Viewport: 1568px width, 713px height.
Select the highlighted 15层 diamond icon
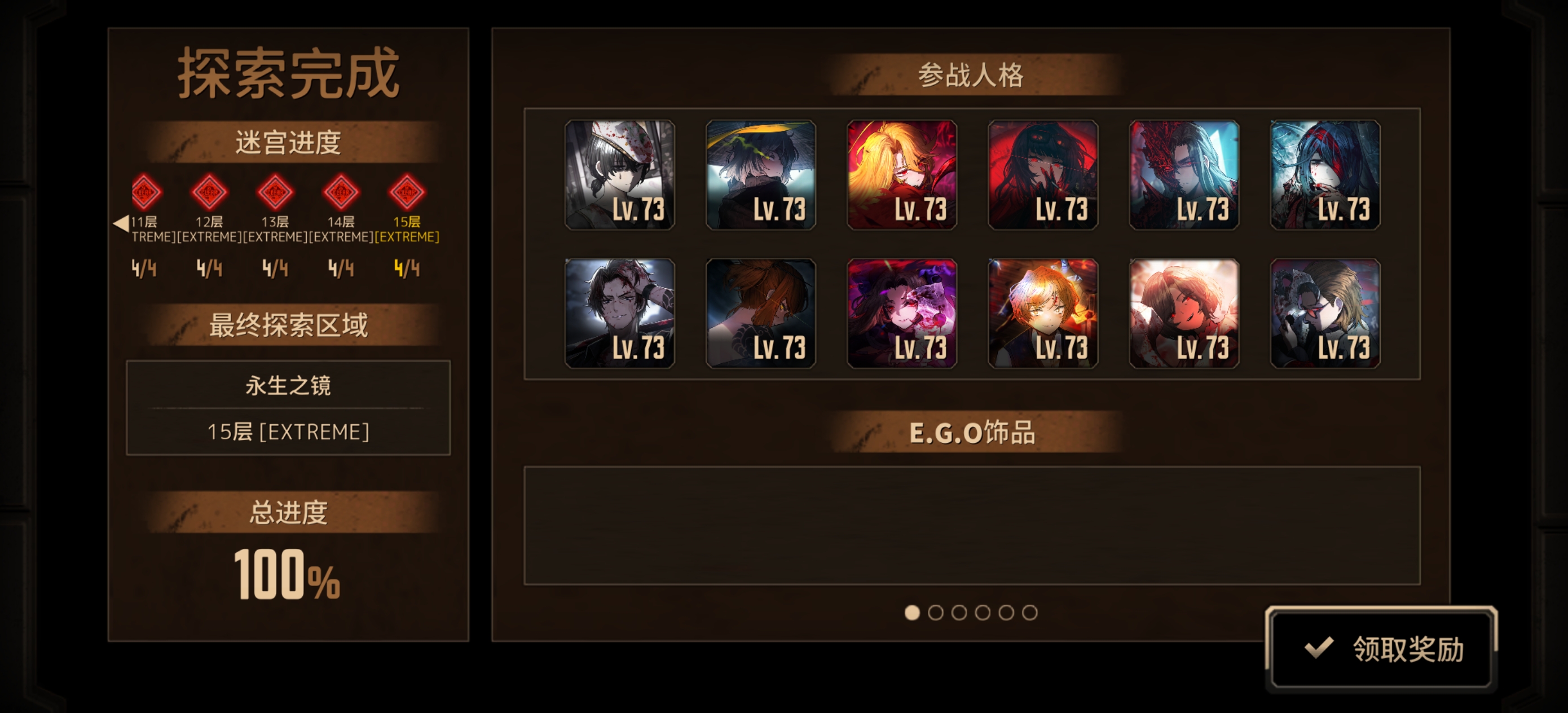point(407,193)
